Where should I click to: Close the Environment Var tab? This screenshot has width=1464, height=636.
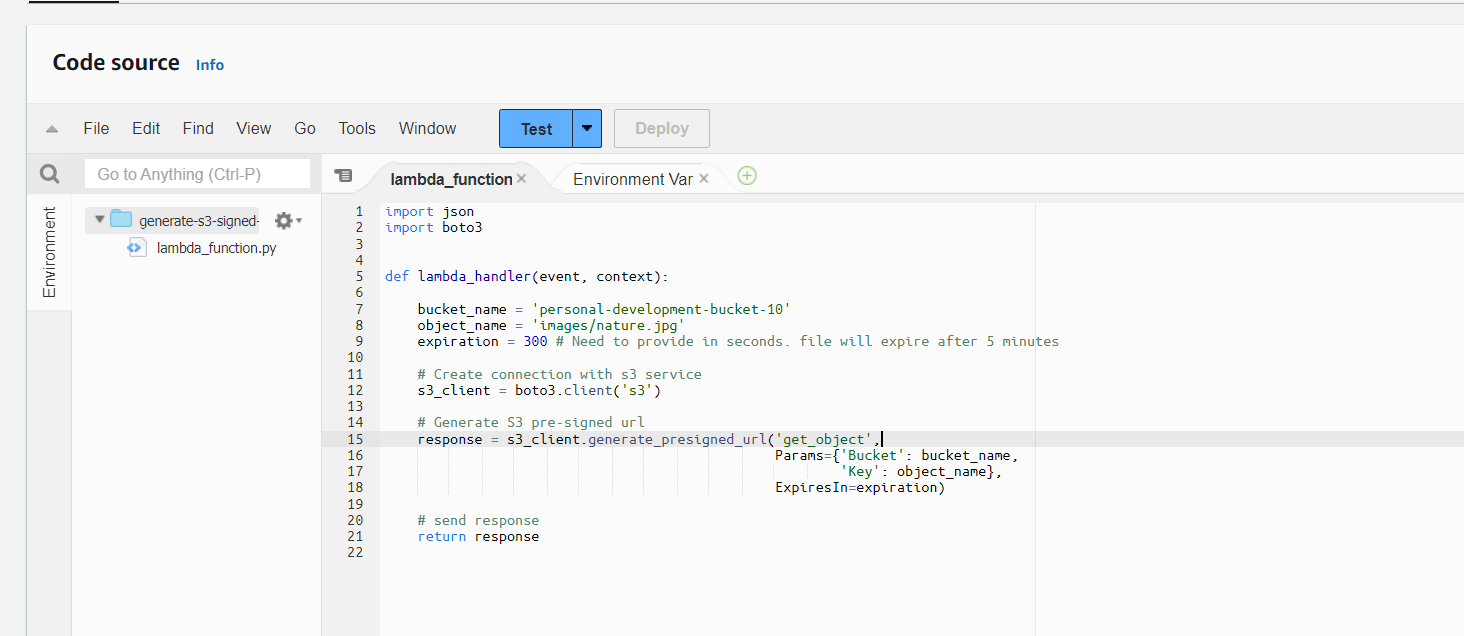pos(704,179)
